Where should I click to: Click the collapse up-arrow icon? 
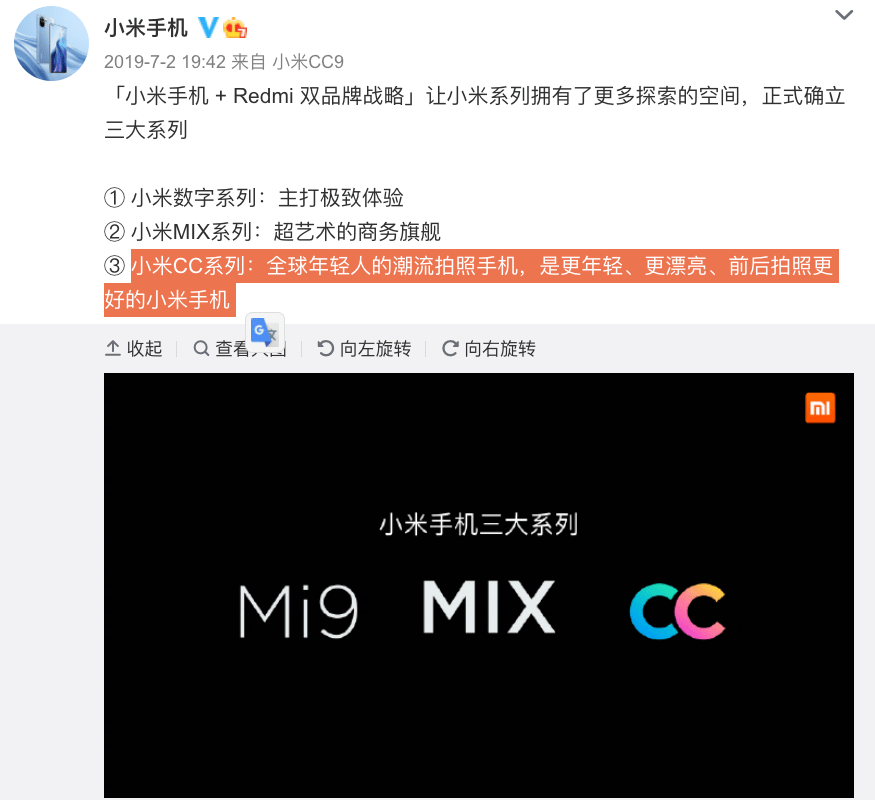tap(113, 349)
